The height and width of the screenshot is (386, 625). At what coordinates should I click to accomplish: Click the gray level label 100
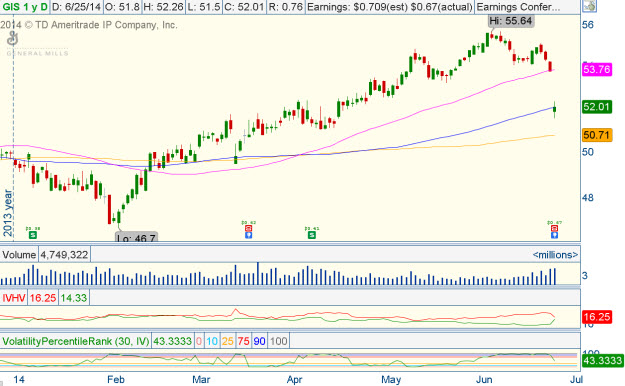point(278,341)
